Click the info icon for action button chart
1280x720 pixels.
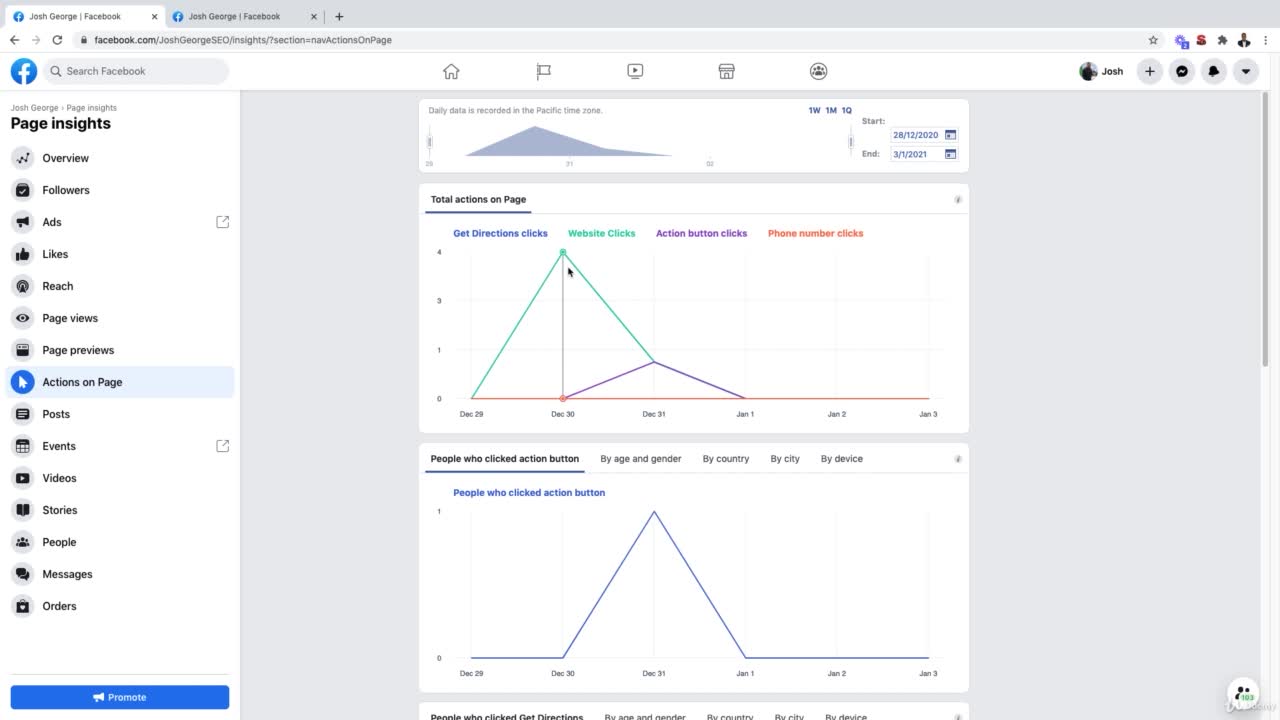tap(958, 459)
